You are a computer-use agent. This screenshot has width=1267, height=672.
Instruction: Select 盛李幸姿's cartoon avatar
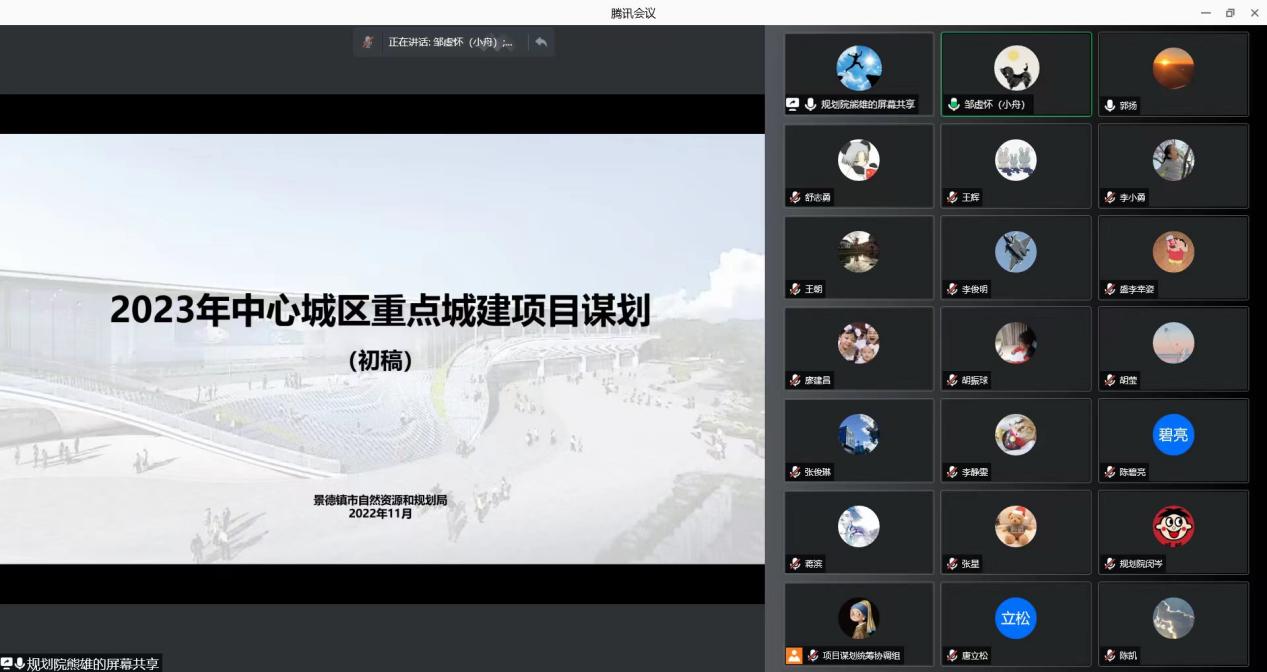[1173, 252]
